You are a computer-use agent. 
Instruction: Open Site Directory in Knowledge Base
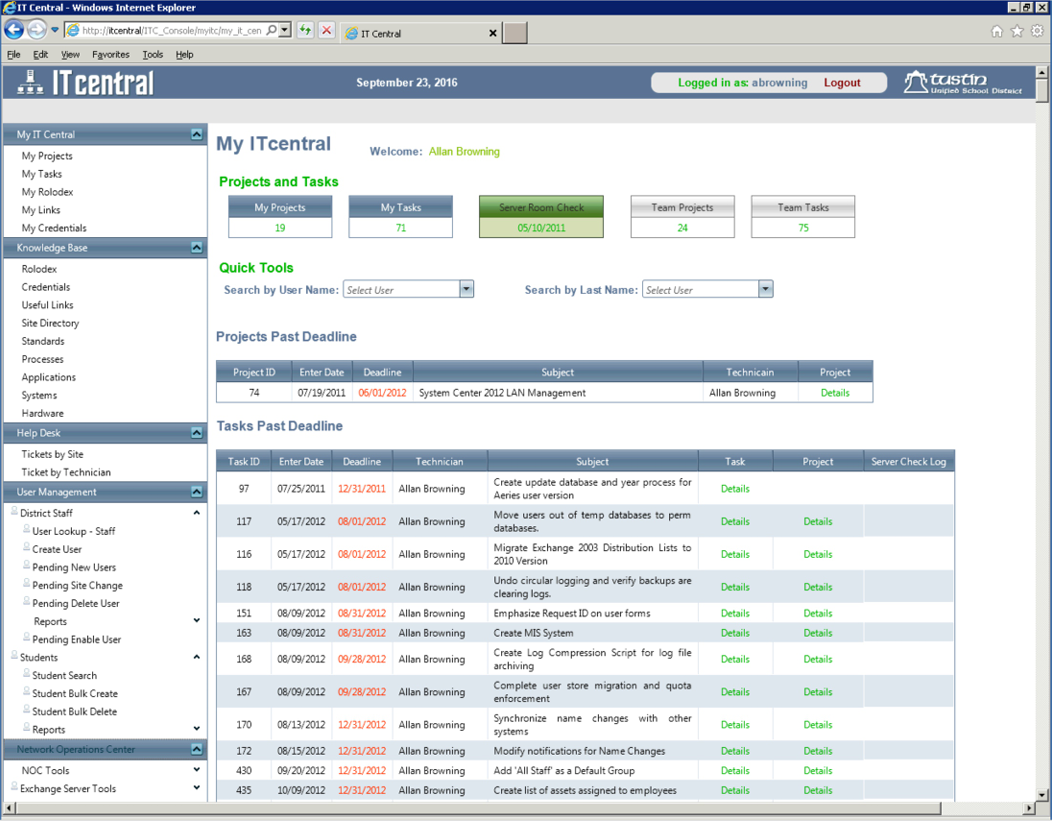tap(50, 323)
